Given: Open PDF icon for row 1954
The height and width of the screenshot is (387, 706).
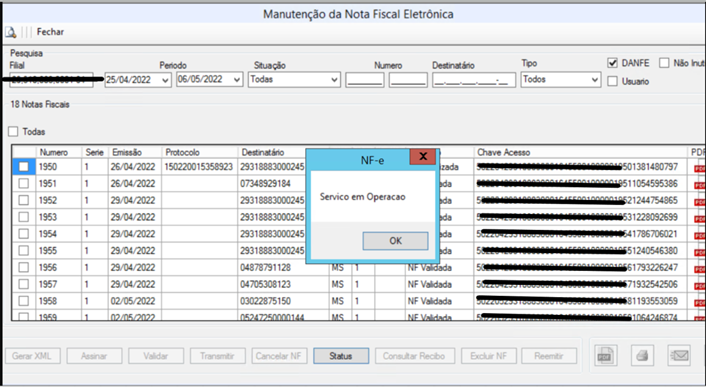Looking at the screenshot, I should pos(700,235).
